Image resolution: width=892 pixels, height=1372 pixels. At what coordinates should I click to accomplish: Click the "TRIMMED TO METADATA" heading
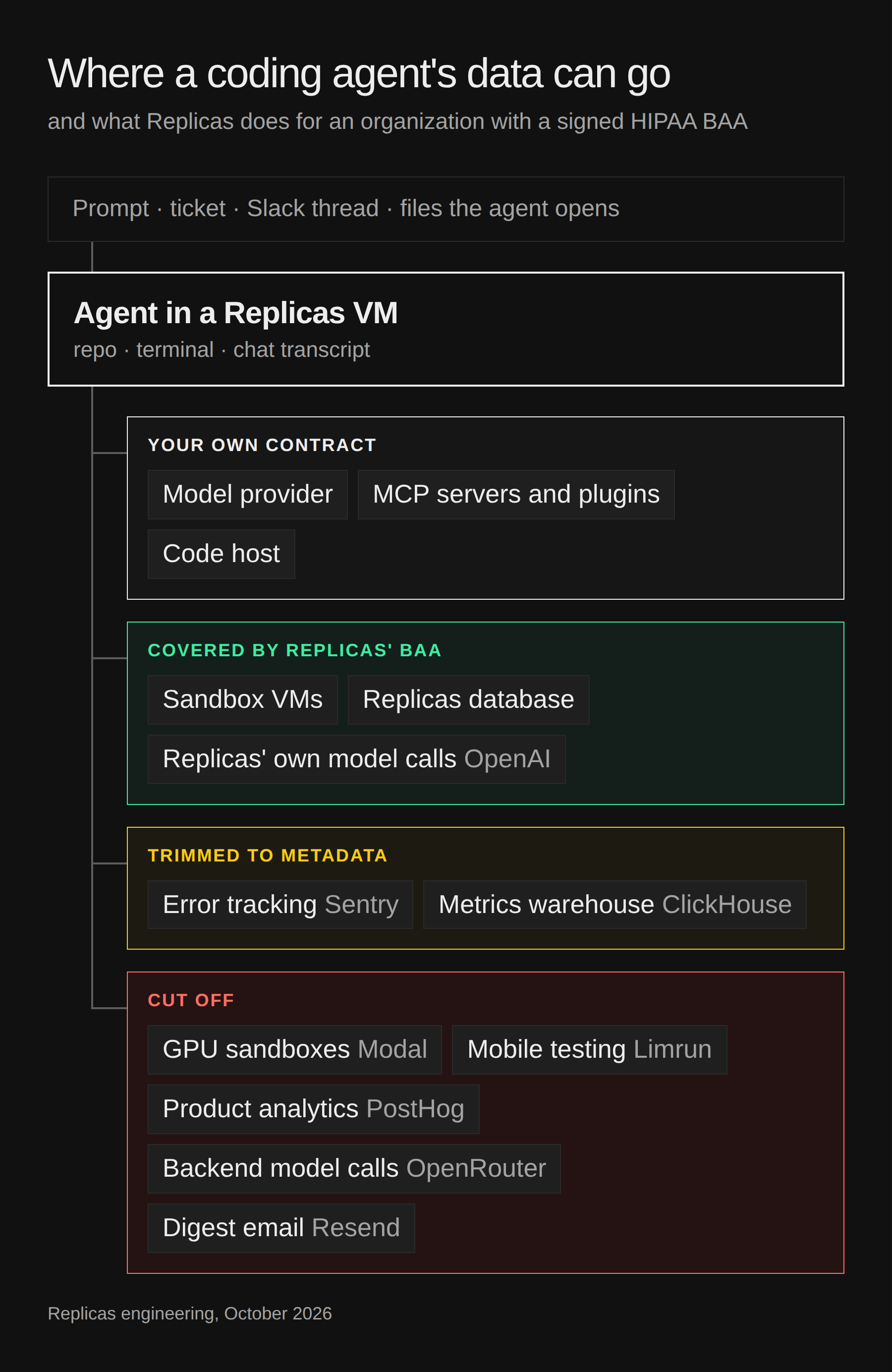coord(268,856)
